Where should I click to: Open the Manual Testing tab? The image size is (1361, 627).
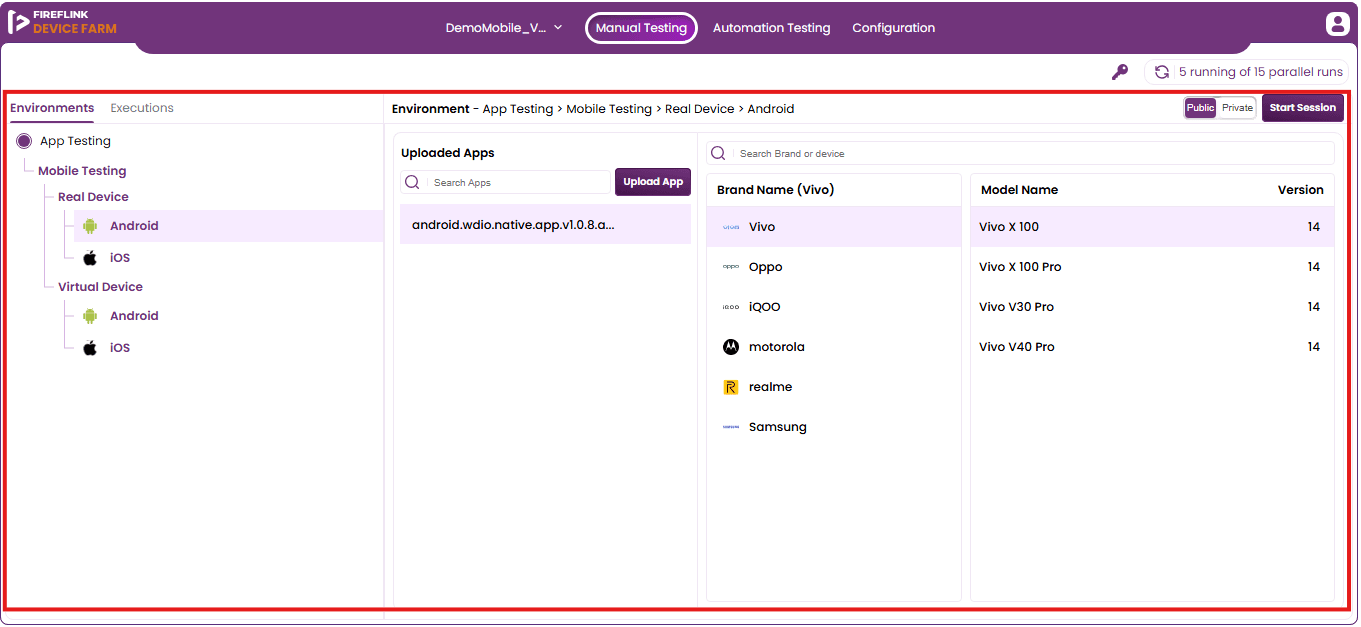pos(641,28)
